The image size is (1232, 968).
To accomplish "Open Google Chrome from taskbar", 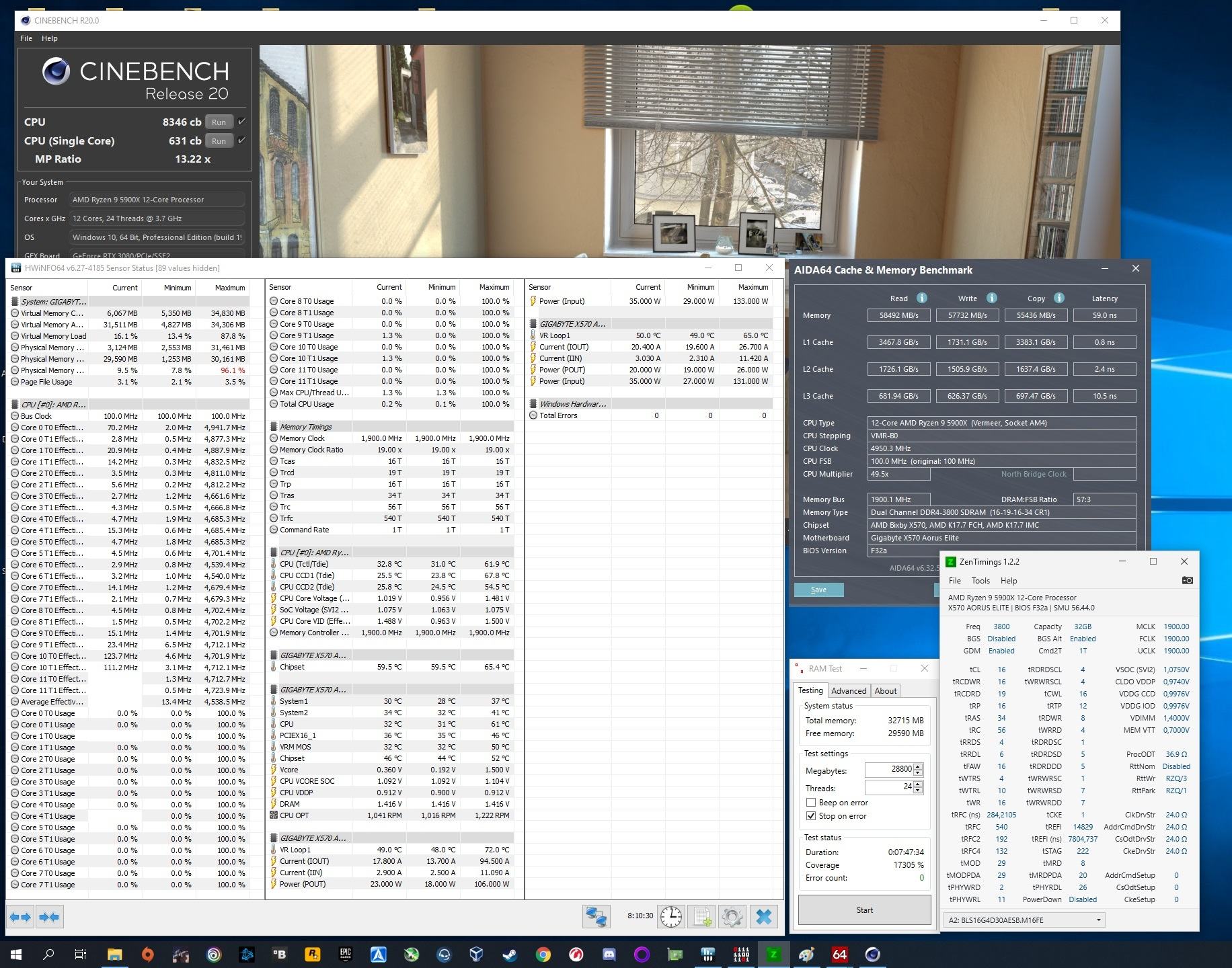I will coord(543,954).
